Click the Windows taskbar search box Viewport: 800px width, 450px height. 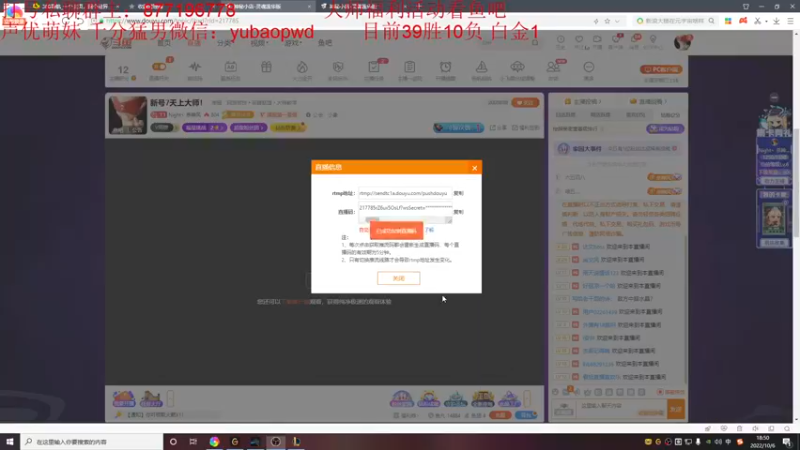[x=92, y=441]
